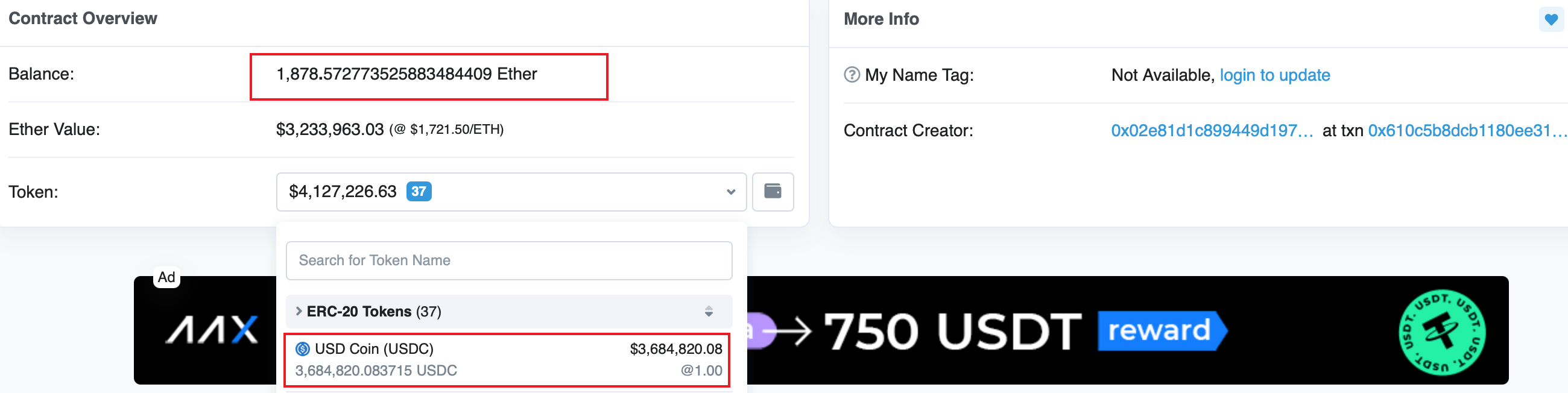Viewport: 1568px width, 393px height.
Task: Click the AAX logo in the ad
Action: tap(212, 330)
